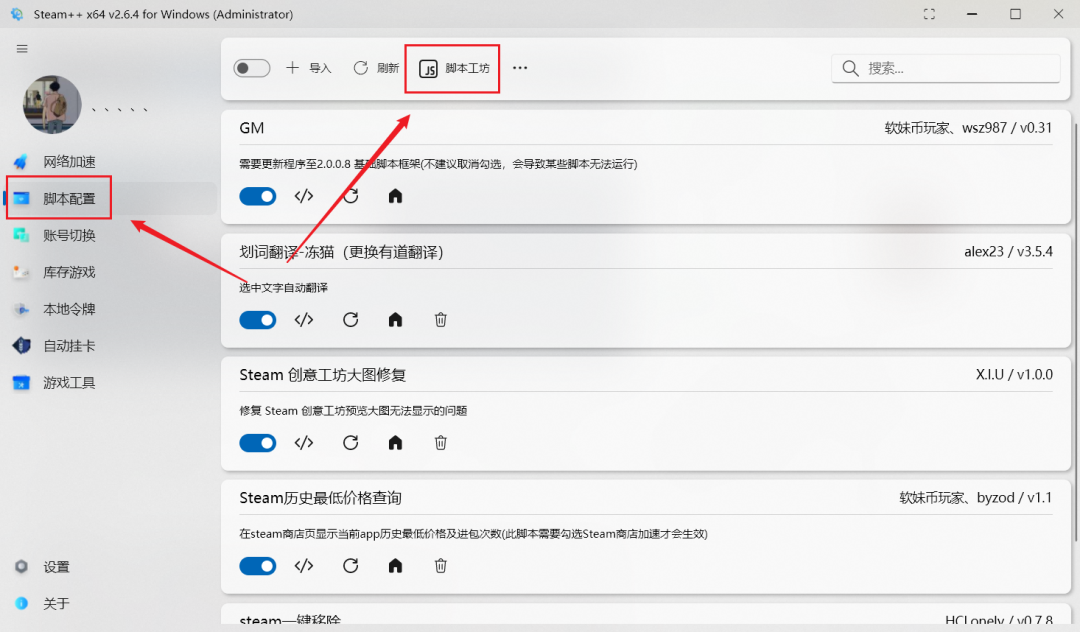Screen dimensions: 1080x632
Task: Open the 关于 page
Action: coord(56,604)
